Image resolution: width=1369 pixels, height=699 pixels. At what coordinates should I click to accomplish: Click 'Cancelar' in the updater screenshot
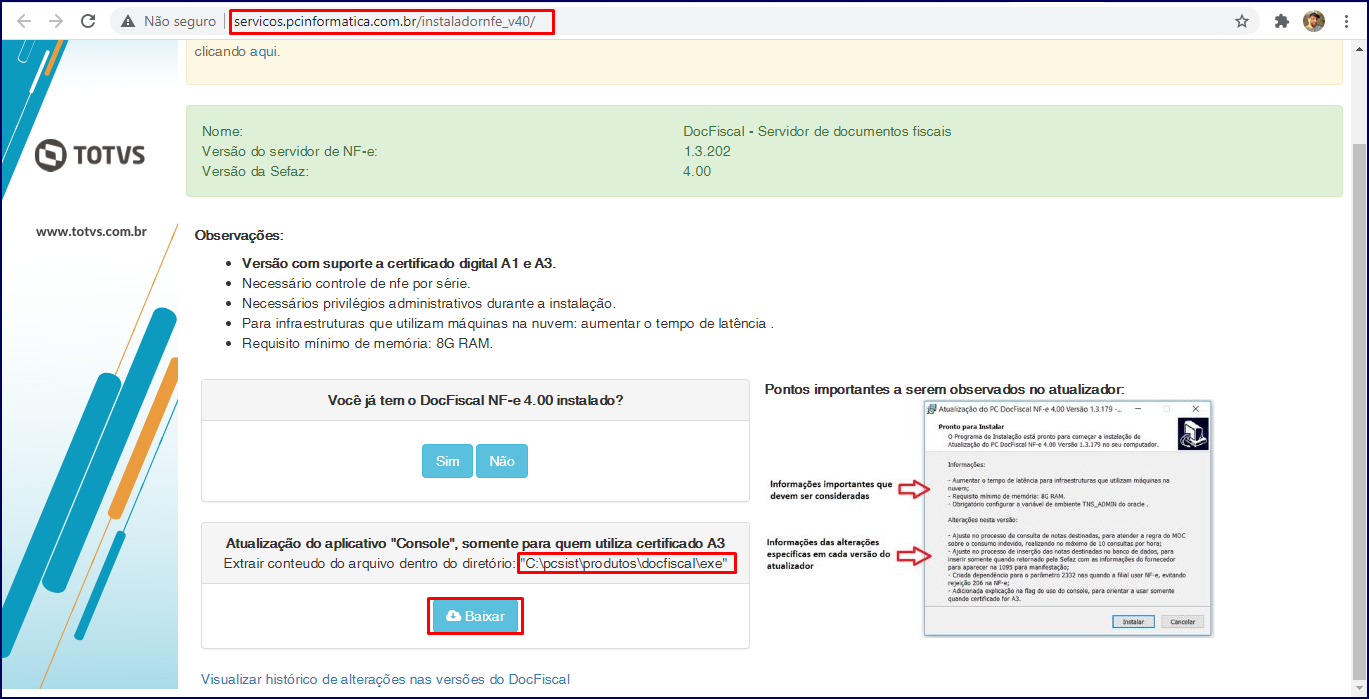tap(1182, 621)
